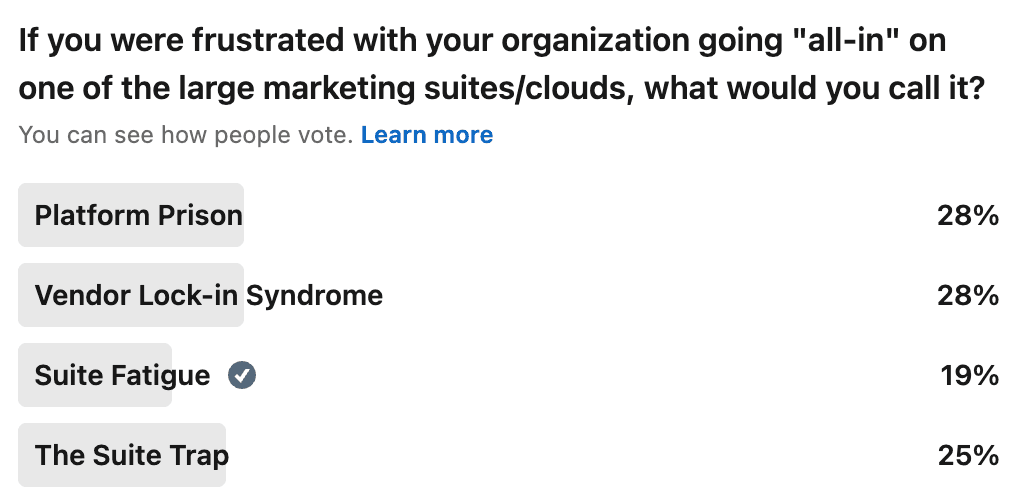
Task: Select The Suite Trap poll option
Action: 131,455
